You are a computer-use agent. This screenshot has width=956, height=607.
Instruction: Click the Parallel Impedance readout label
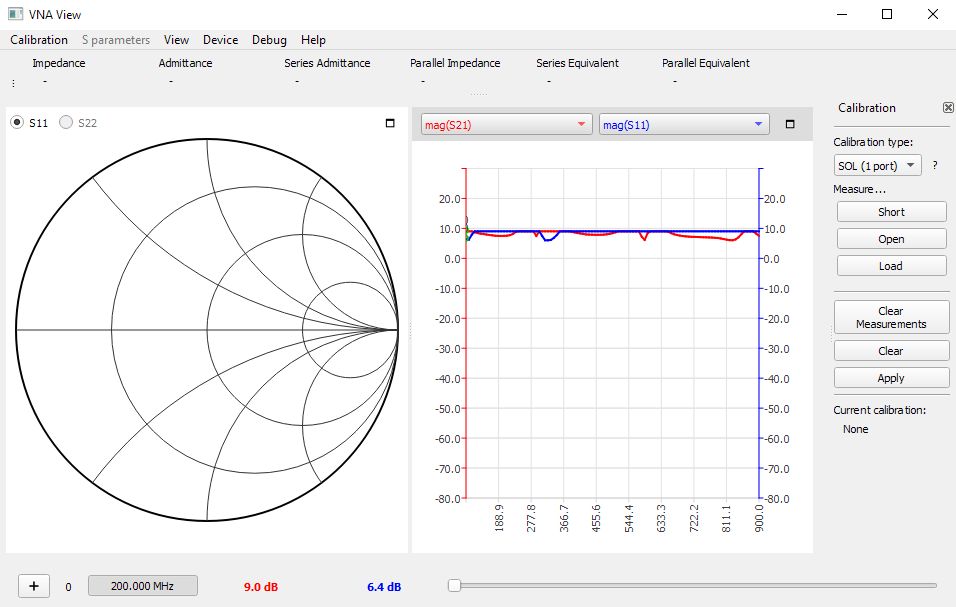click(455, 63)
